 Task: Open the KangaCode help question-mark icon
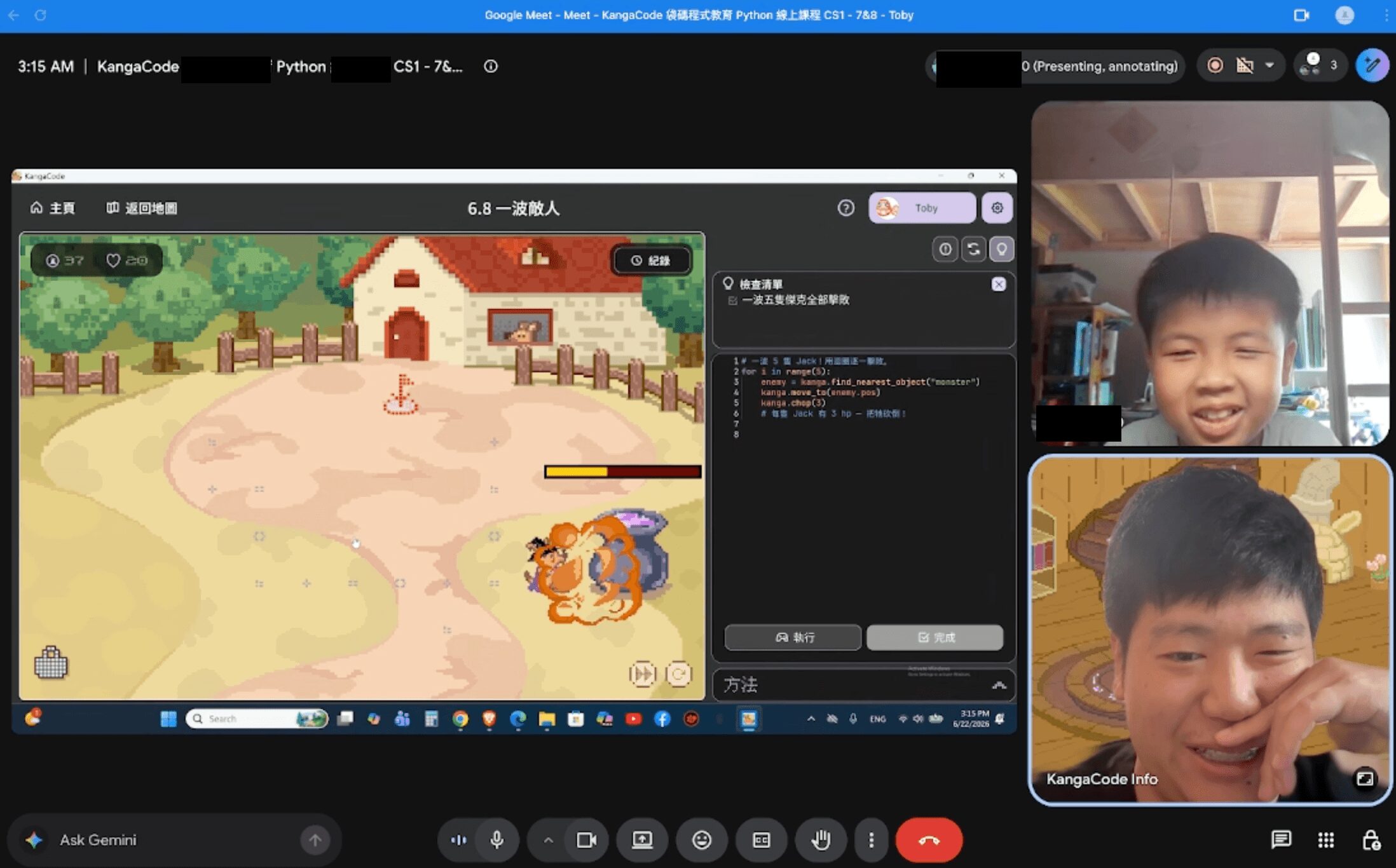tap(845, 208)
